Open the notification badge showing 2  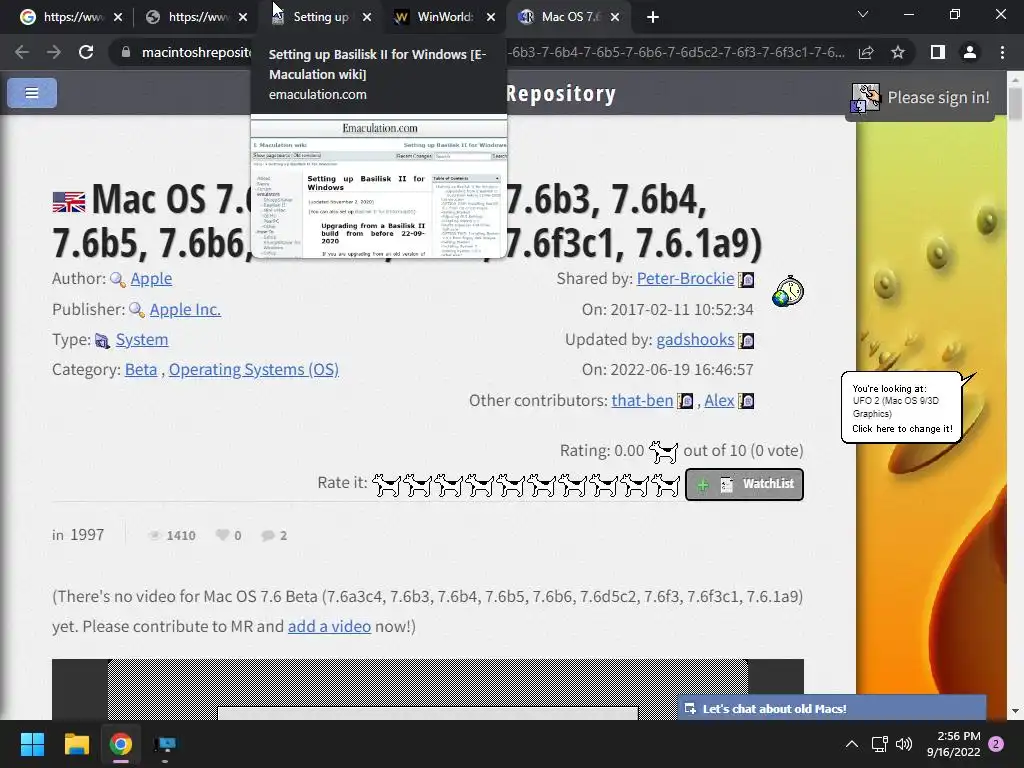click(996, 744)
